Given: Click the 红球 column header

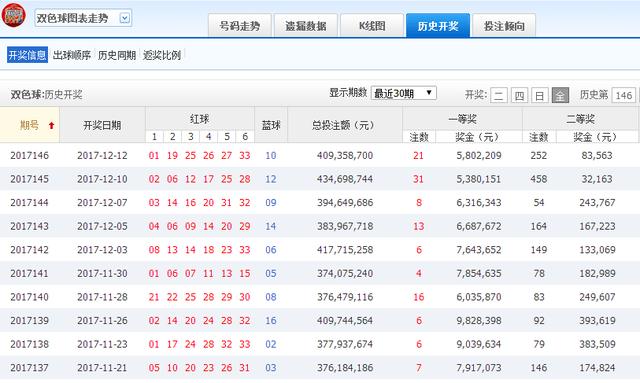Looking at the screenshot, I should coord(200,119).
